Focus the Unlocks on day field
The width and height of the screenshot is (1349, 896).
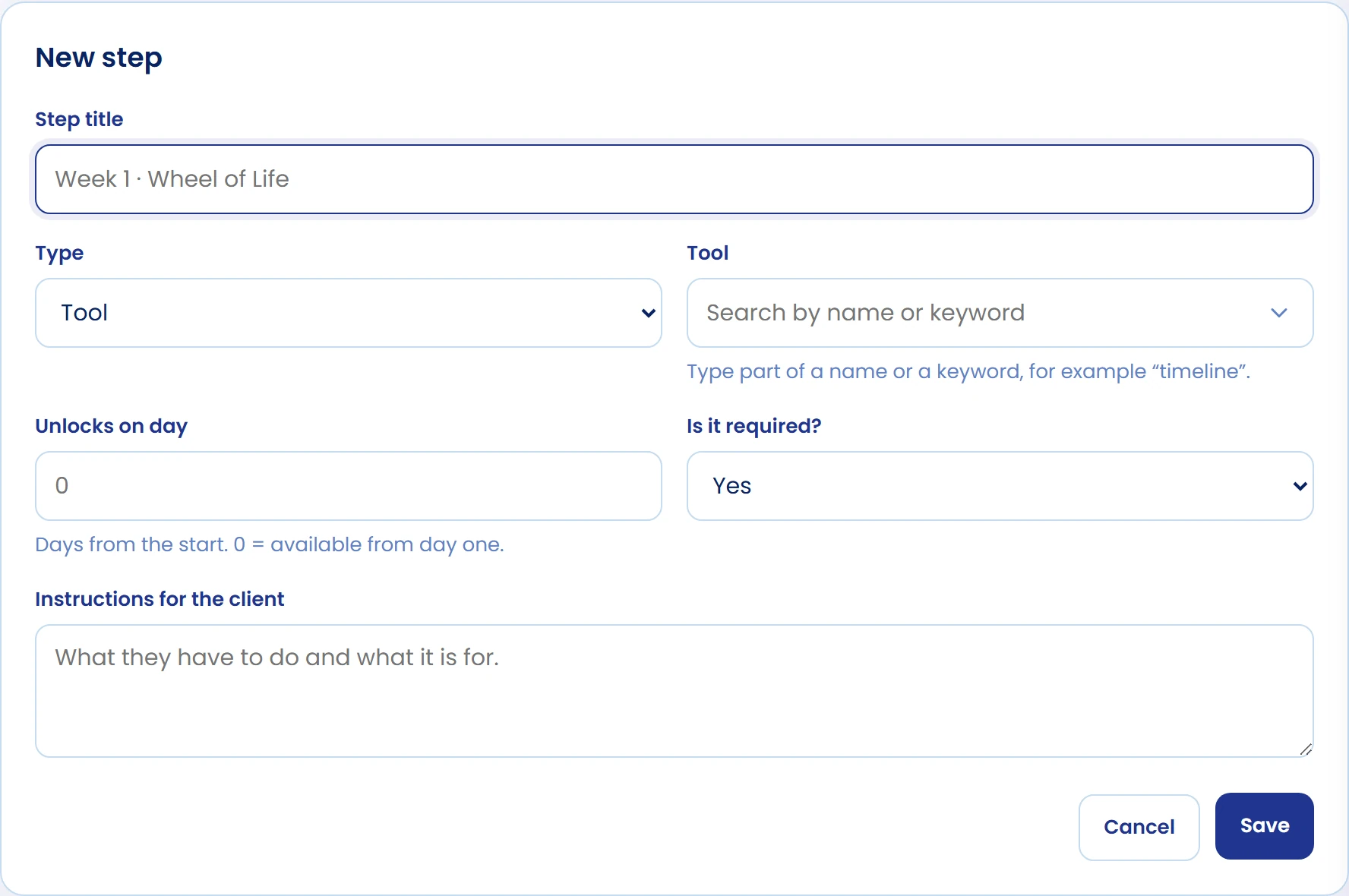[x=349, y=486]
